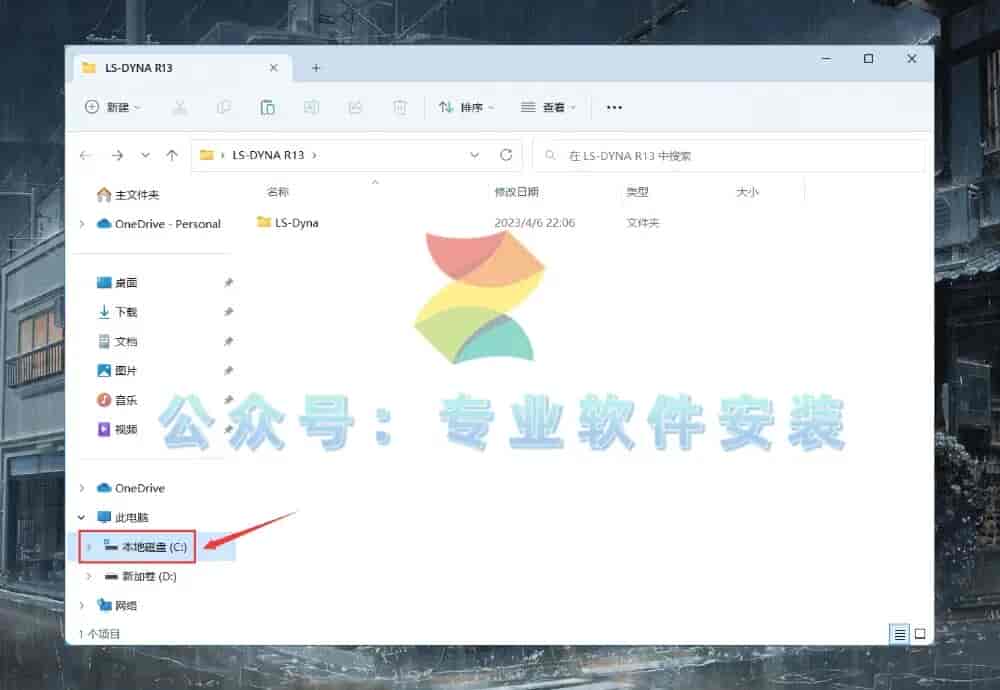Open the three-dot more options menu

tap(614, 107)
